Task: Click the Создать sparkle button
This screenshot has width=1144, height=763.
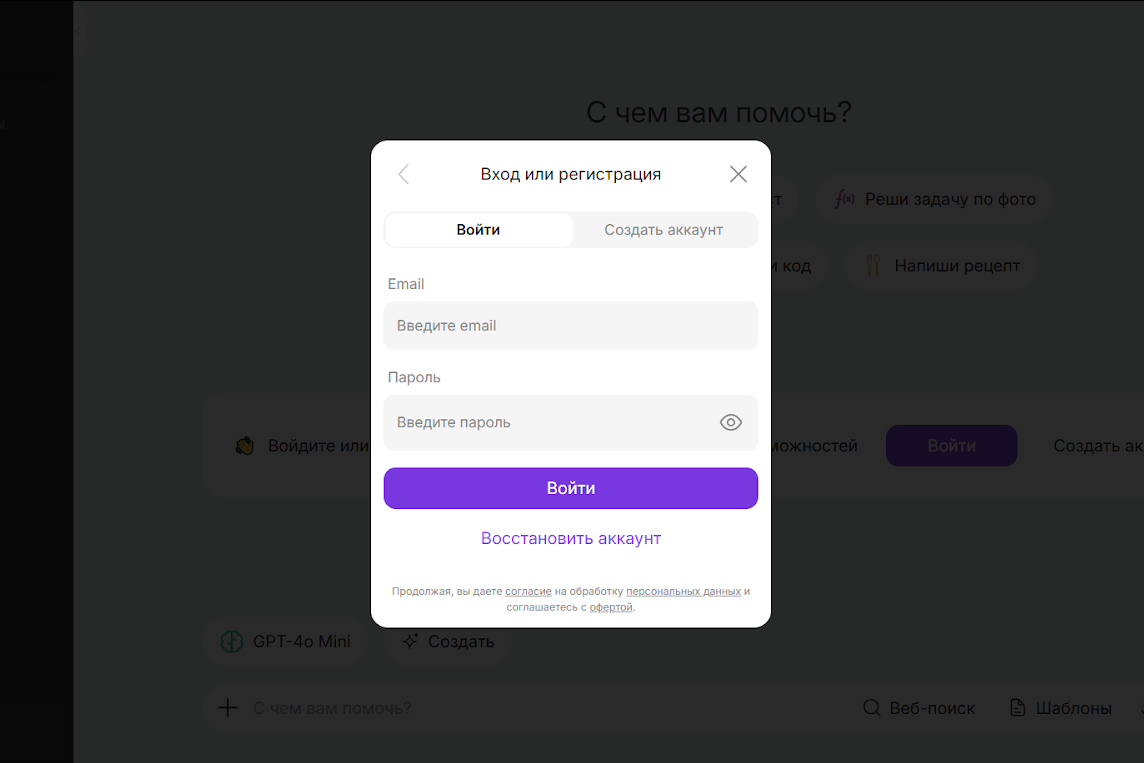Action: point(449,642)
